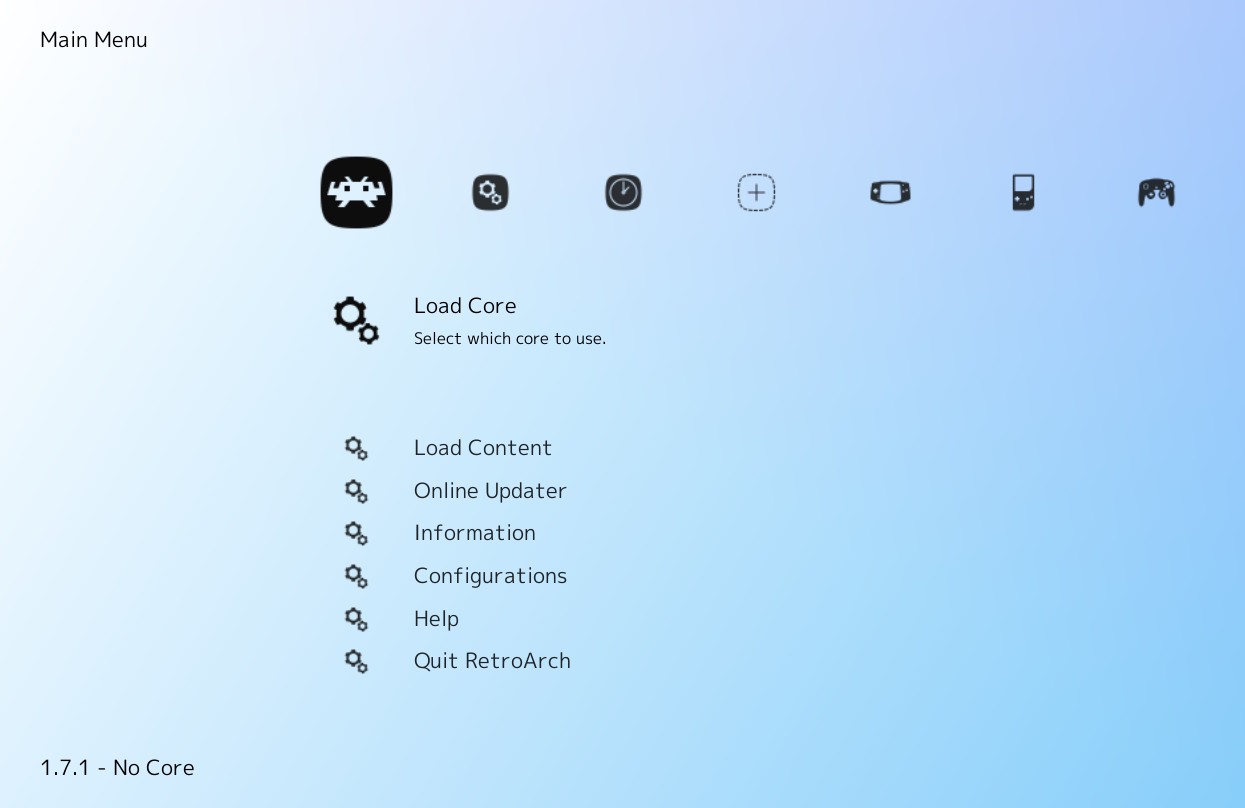Click the gear icon beside Load Content
Screen dimensions: 1245x808
[x=356, y=448]
